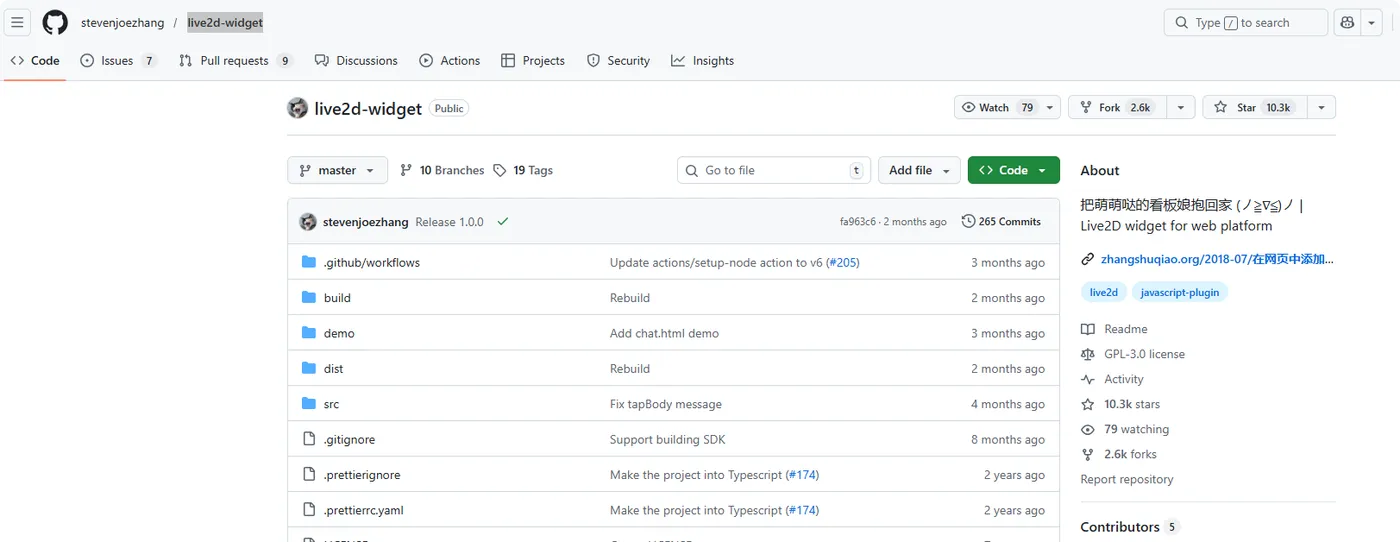
Task: Expand the Star lists caret
Action: click(1321, 107)
